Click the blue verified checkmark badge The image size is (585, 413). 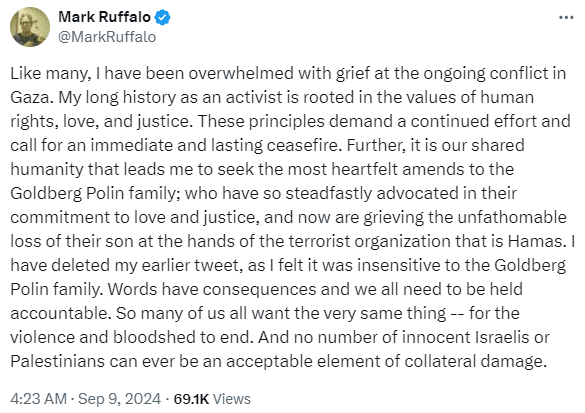[162, 17]
